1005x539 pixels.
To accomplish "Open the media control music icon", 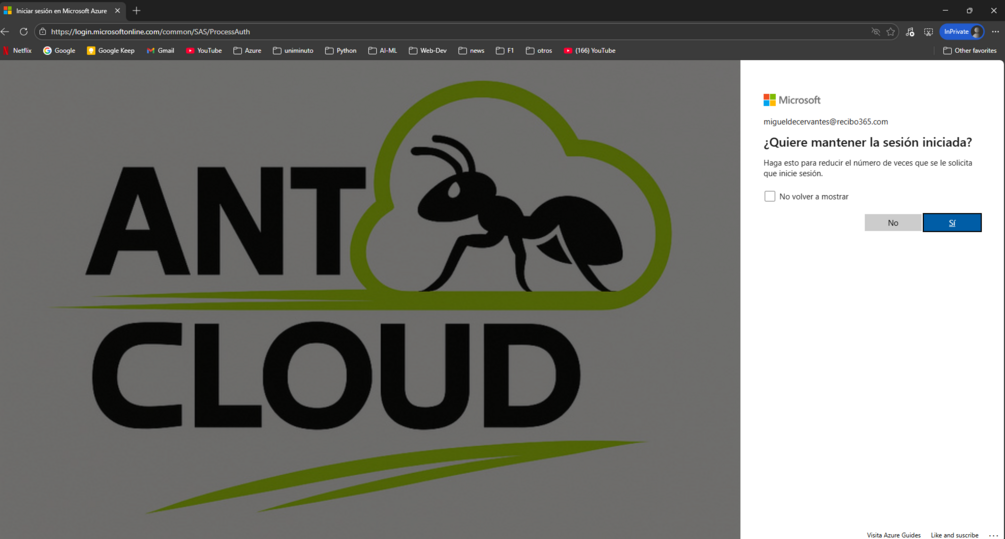I will (910, 31).
